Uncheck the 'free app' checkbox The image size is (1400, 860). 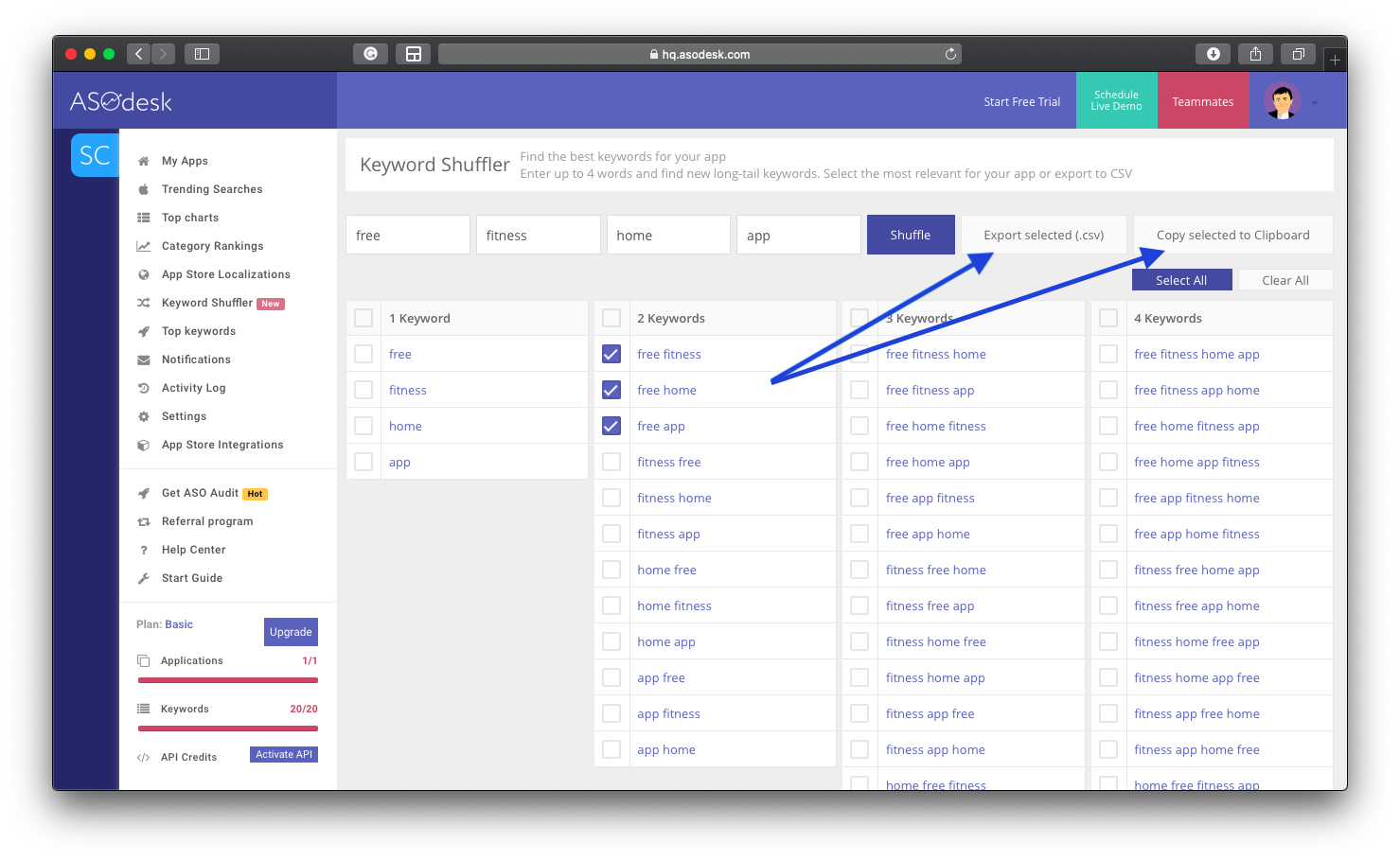coord(611,426)
